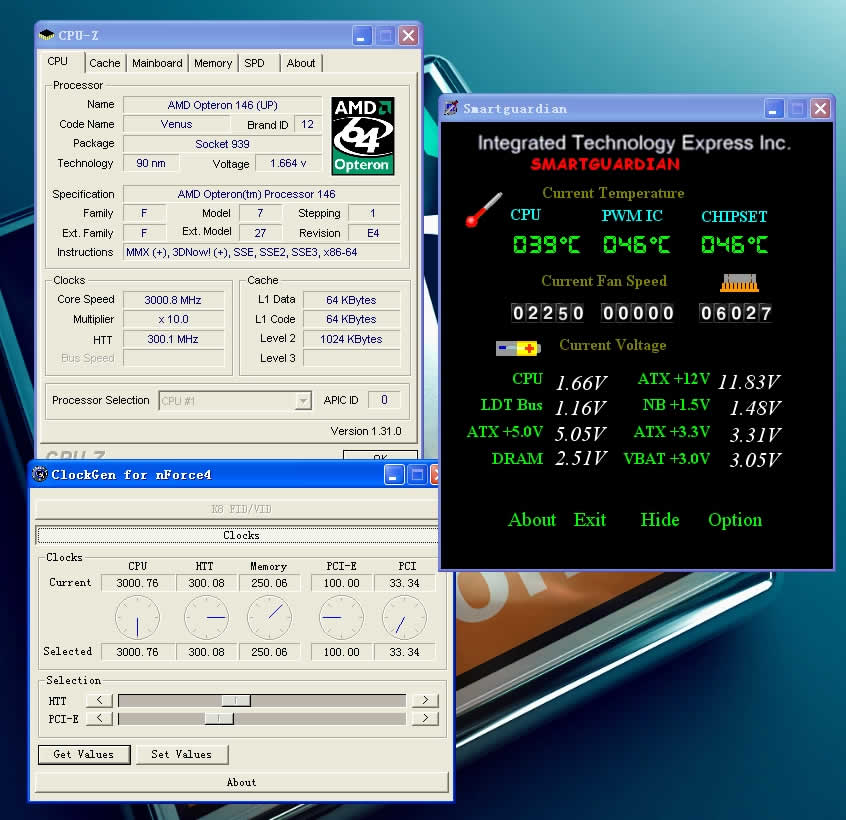Image resolution: width=846 pixels, height=820 pixels.
Task: Click the AMD 64 Opteron logo
Action: click(x=363, y=136)
